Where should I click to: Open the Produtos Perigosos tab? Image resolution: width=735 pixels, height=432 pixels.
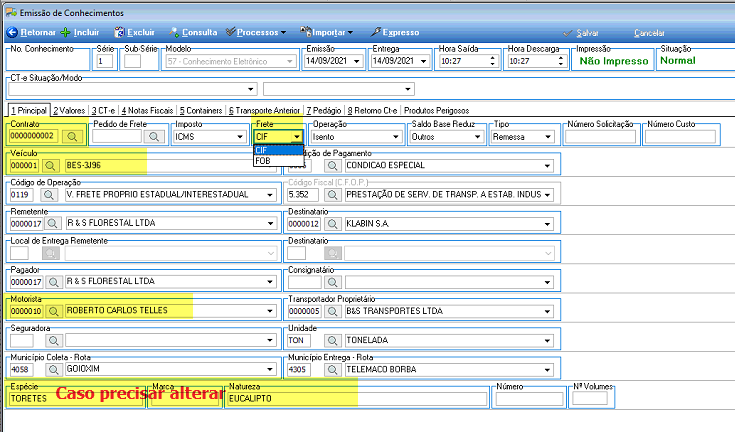click(x=436, y=111)
